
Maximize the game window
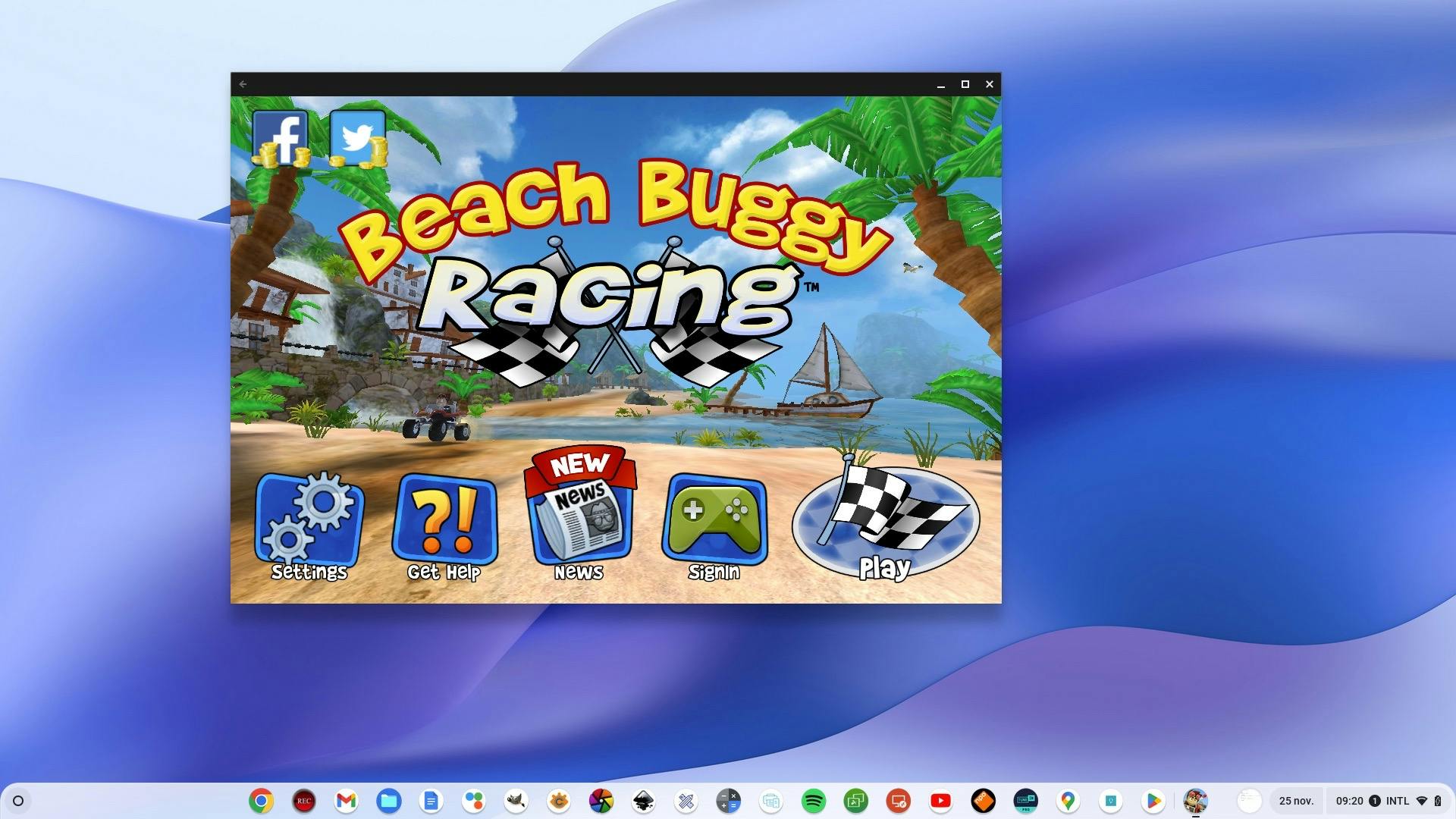tap(965, 84)
